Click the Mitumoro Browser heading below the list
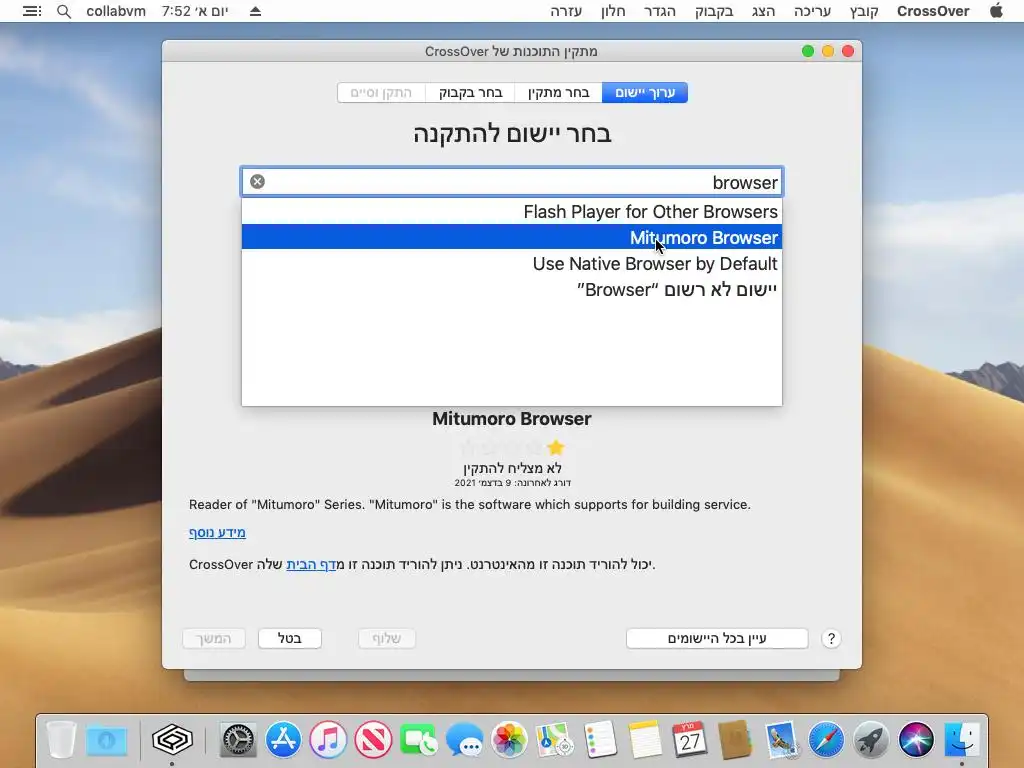Viewport: 1024px width, 768px height. (512, 419)
